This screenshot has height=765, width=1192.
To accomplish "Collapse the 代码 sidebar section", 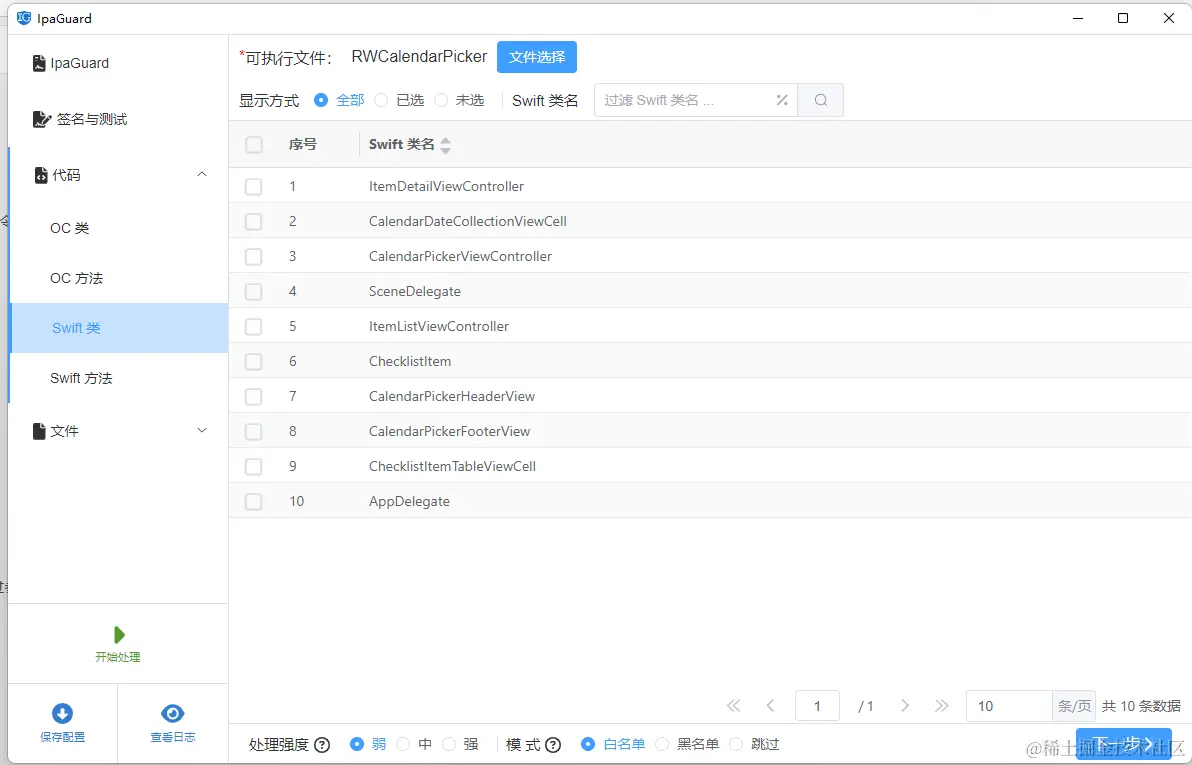I will click(202, 174).
